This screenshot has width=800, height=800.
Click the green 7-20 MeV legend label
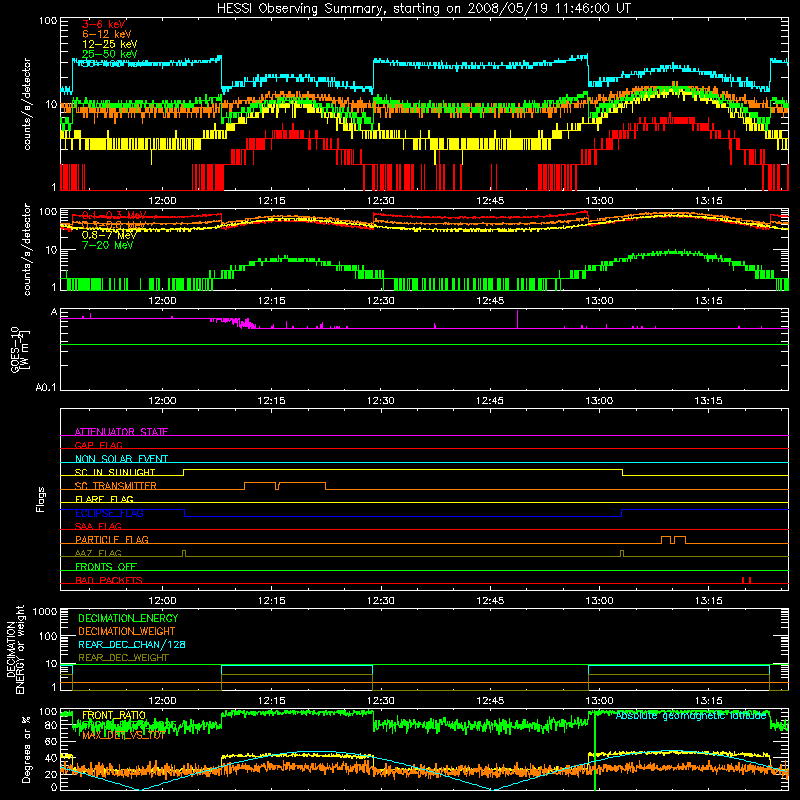tap(108, 245)
